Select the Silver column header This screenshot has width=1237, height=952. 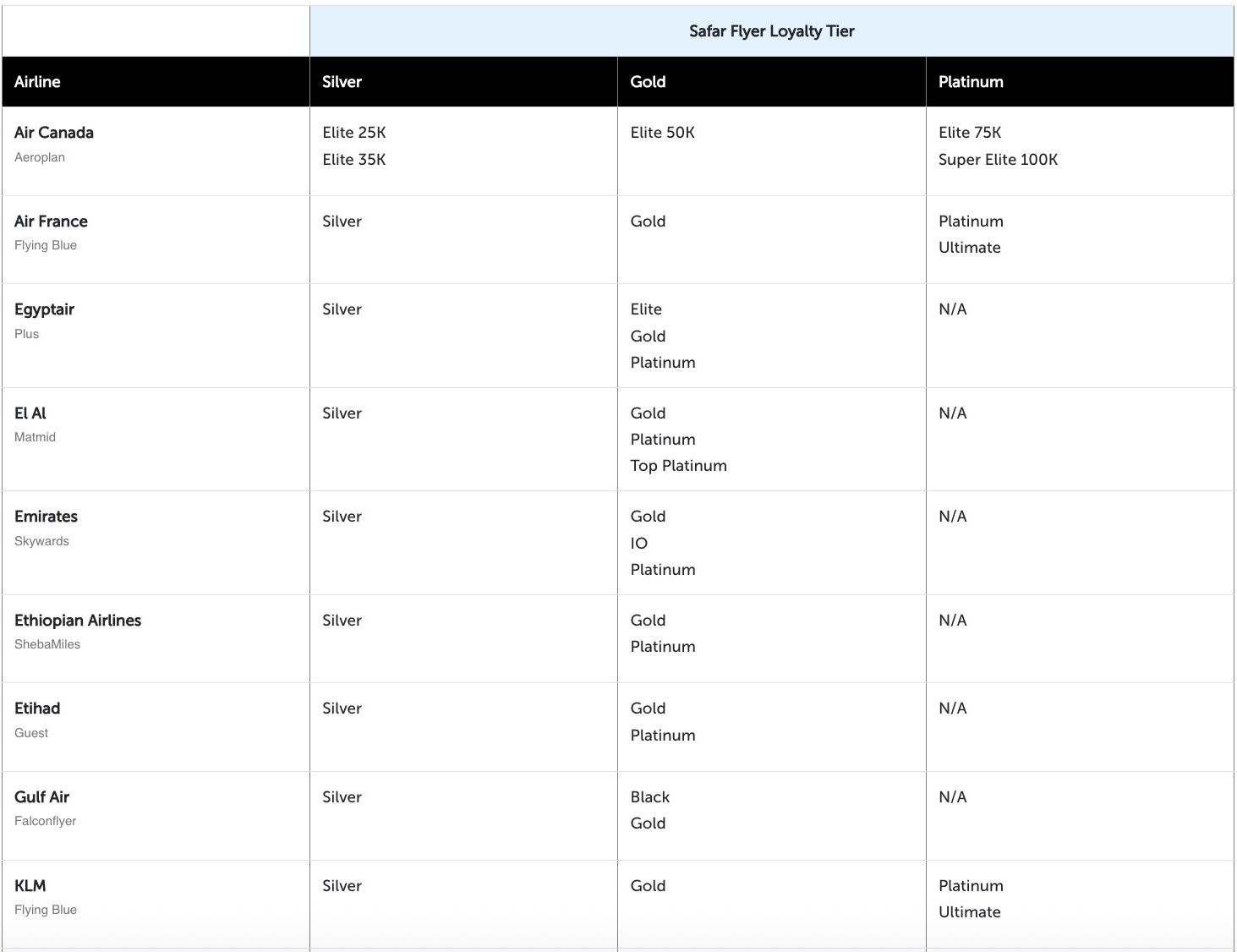342,82
